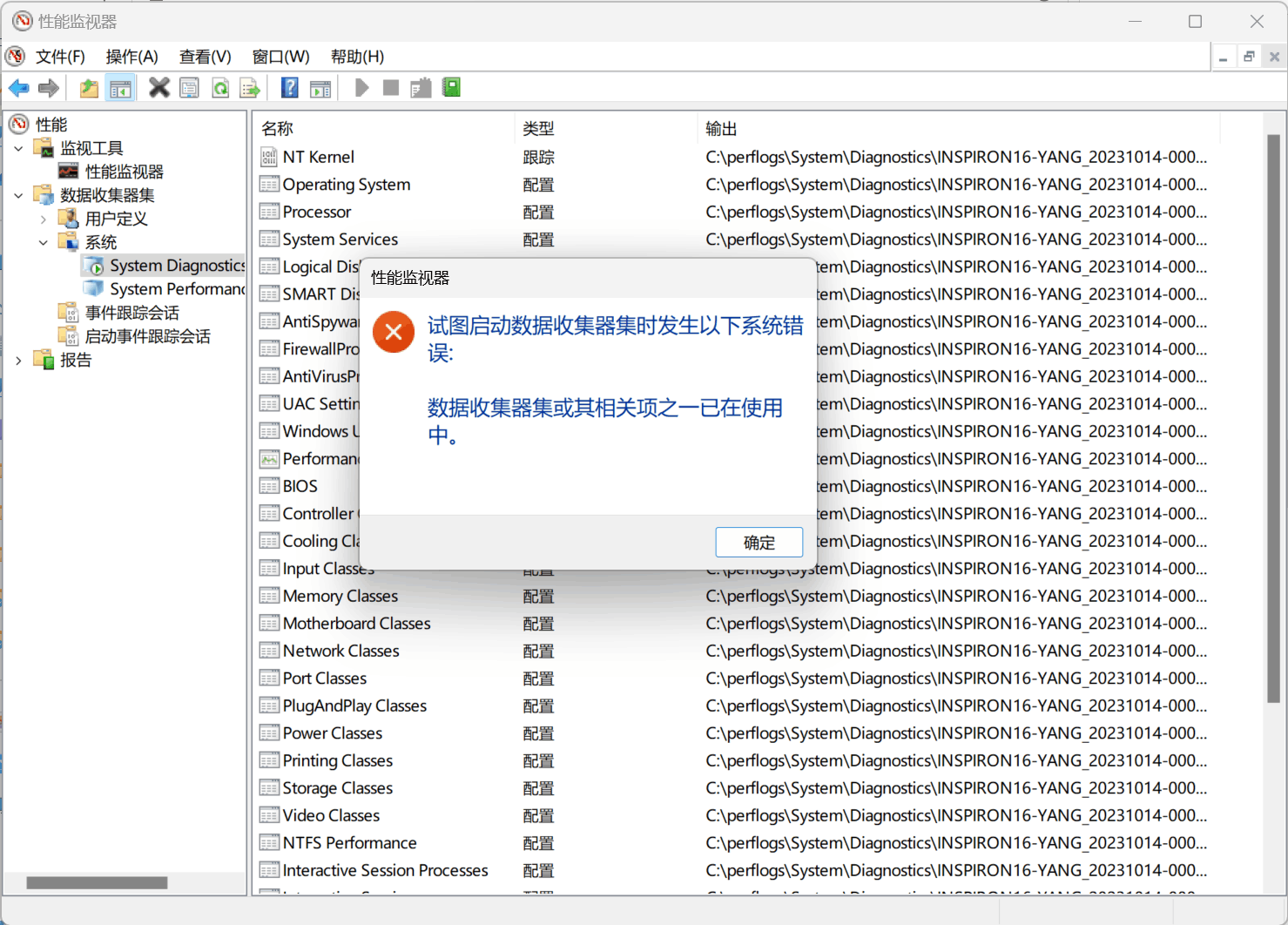Open the 查看(V) menu
1288x925 pixels.
(205, 57)
